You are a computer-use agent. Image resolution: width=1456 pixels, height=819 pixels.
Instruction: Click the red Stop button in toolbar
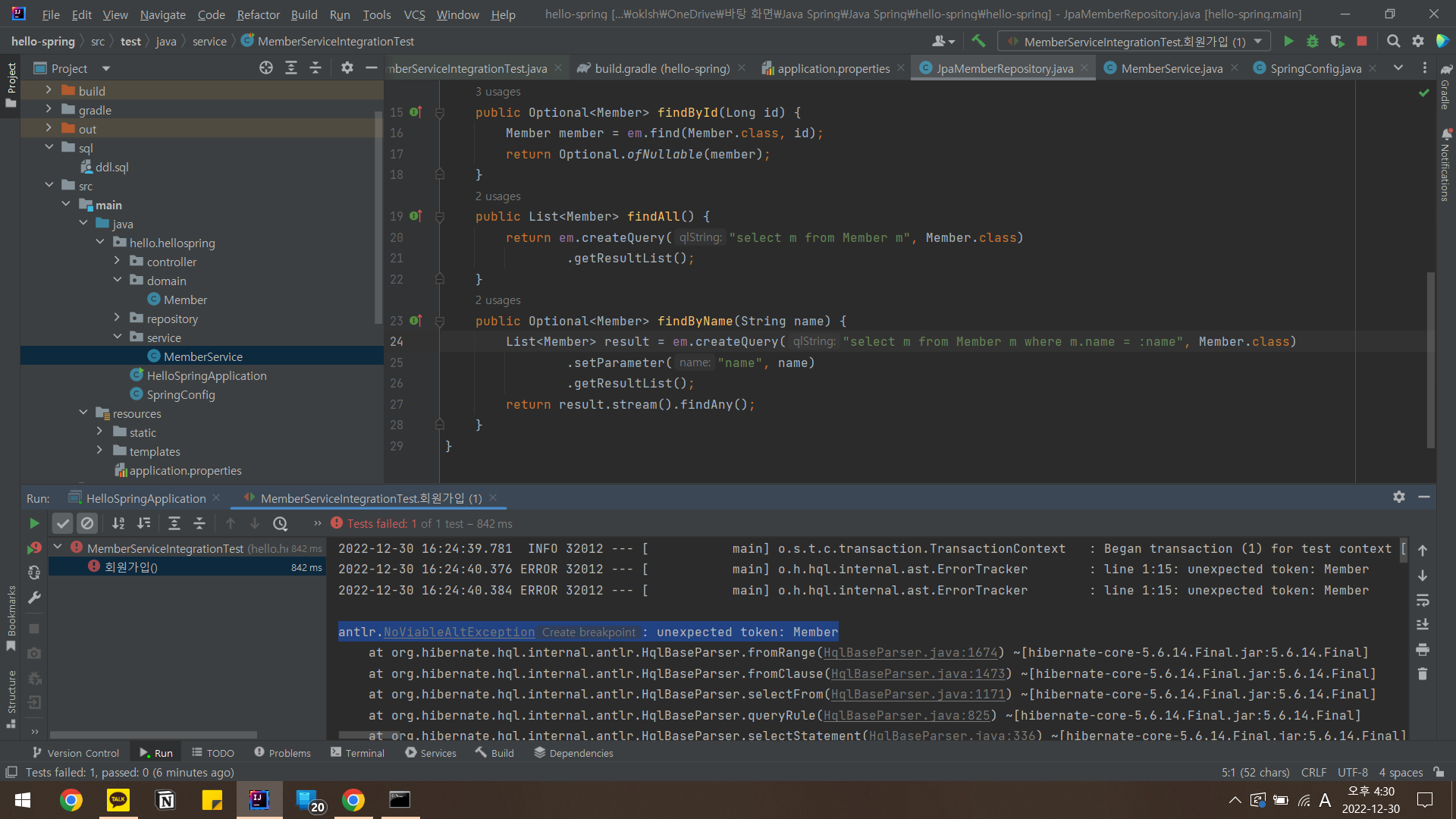click(x=1362, y=42)
